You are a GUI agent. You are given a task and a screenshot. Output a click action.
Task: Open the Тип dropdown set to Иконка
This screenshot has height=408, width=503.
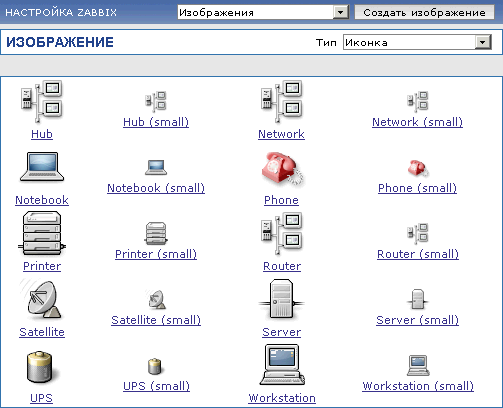pos(417,42)
